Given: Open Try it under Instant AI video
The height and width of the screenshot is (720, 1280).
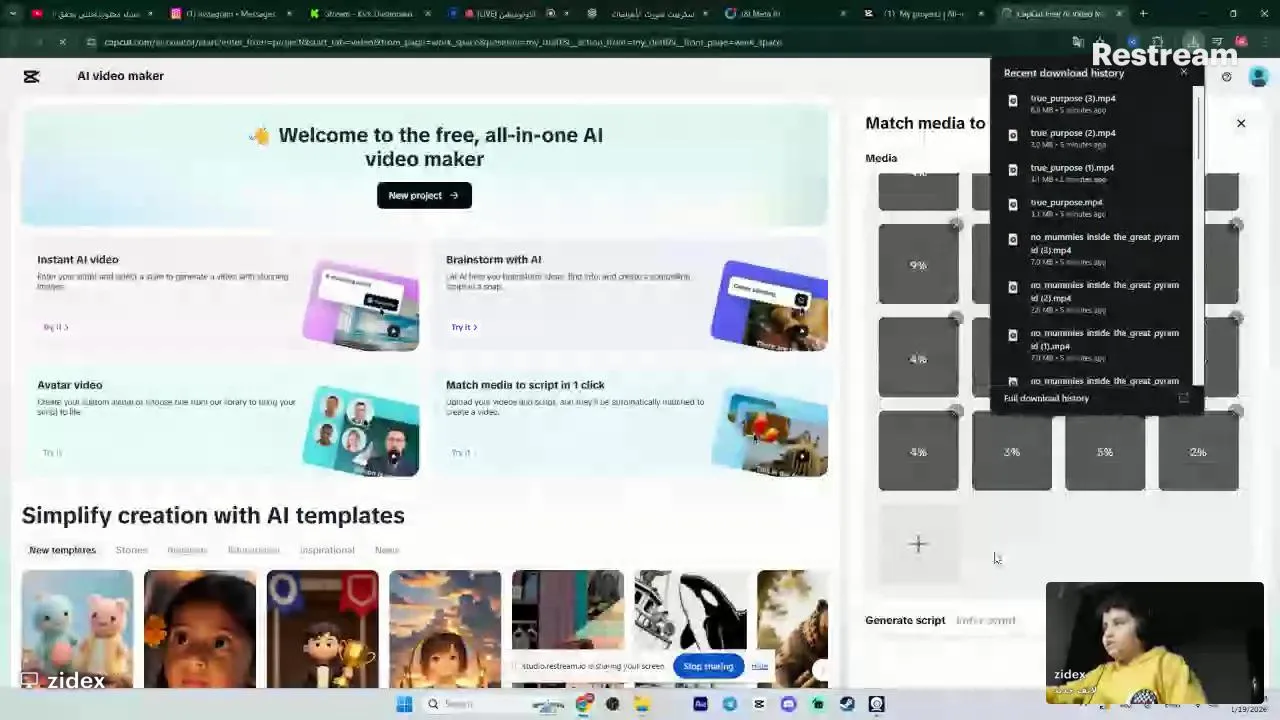Looking at the screenshot, I should point(56,327).
